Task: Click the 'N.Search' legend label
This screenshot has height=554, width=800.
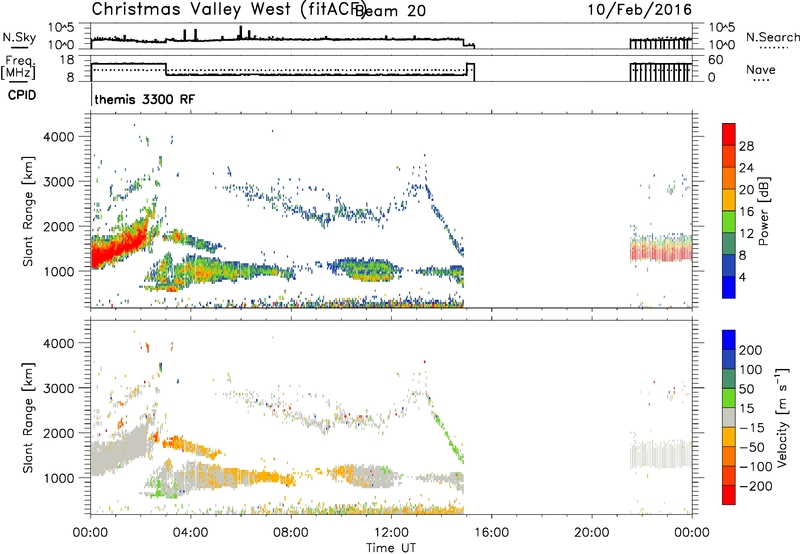Action: 773,37
